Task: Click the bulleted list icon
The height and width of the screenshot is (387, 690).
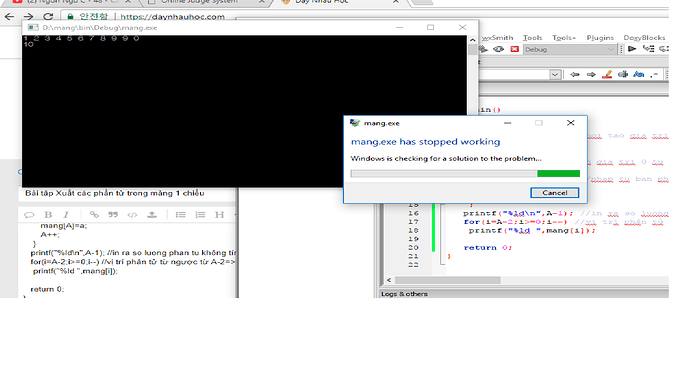Action: [180, 214]
